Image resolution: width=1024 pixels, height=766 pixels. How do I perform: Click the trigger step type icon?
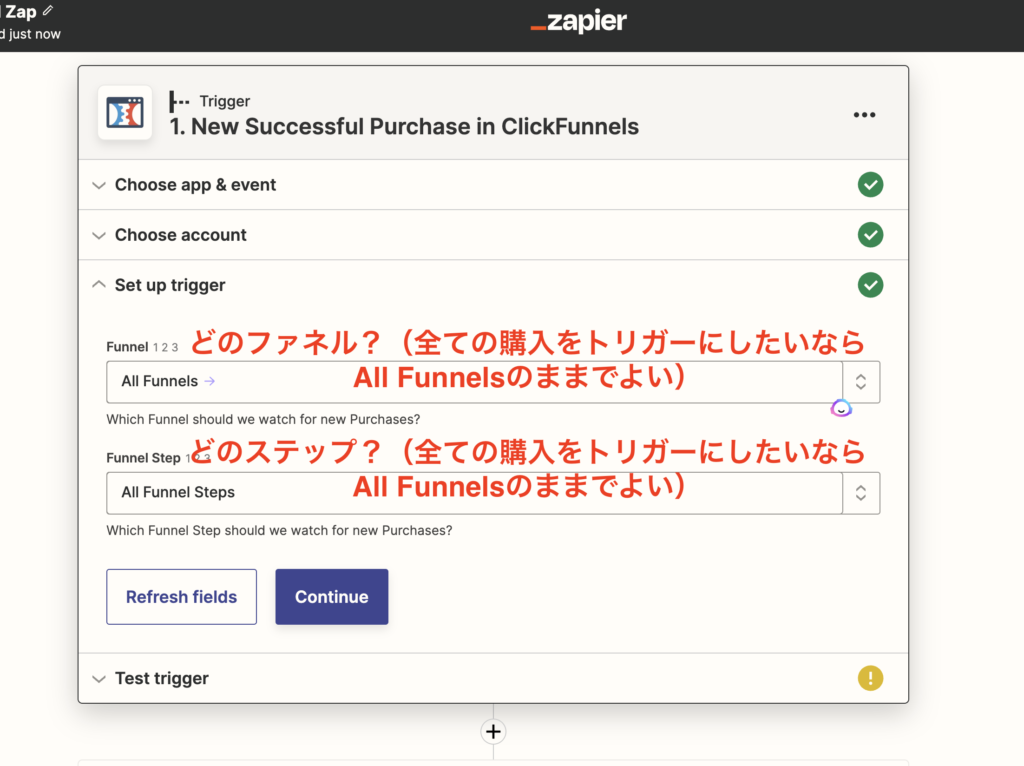[179, 101]
